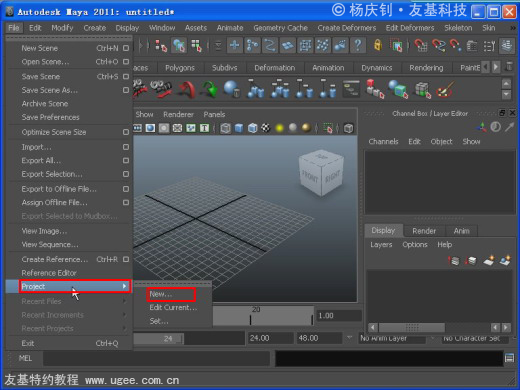
Task: Expand hidden main menus with double chevron
Action: coord(513,28)
